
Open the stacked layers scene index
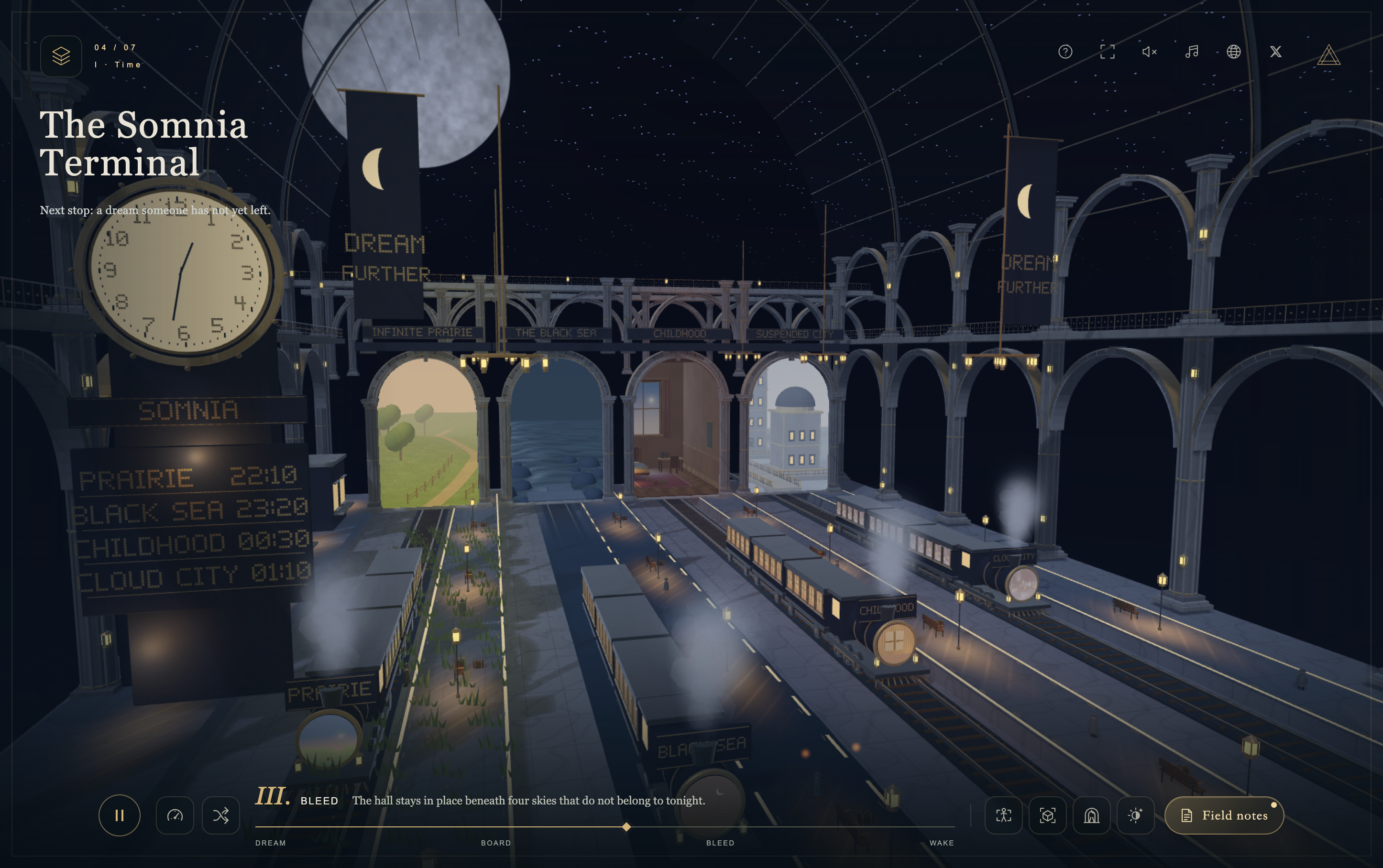(61, 56)
